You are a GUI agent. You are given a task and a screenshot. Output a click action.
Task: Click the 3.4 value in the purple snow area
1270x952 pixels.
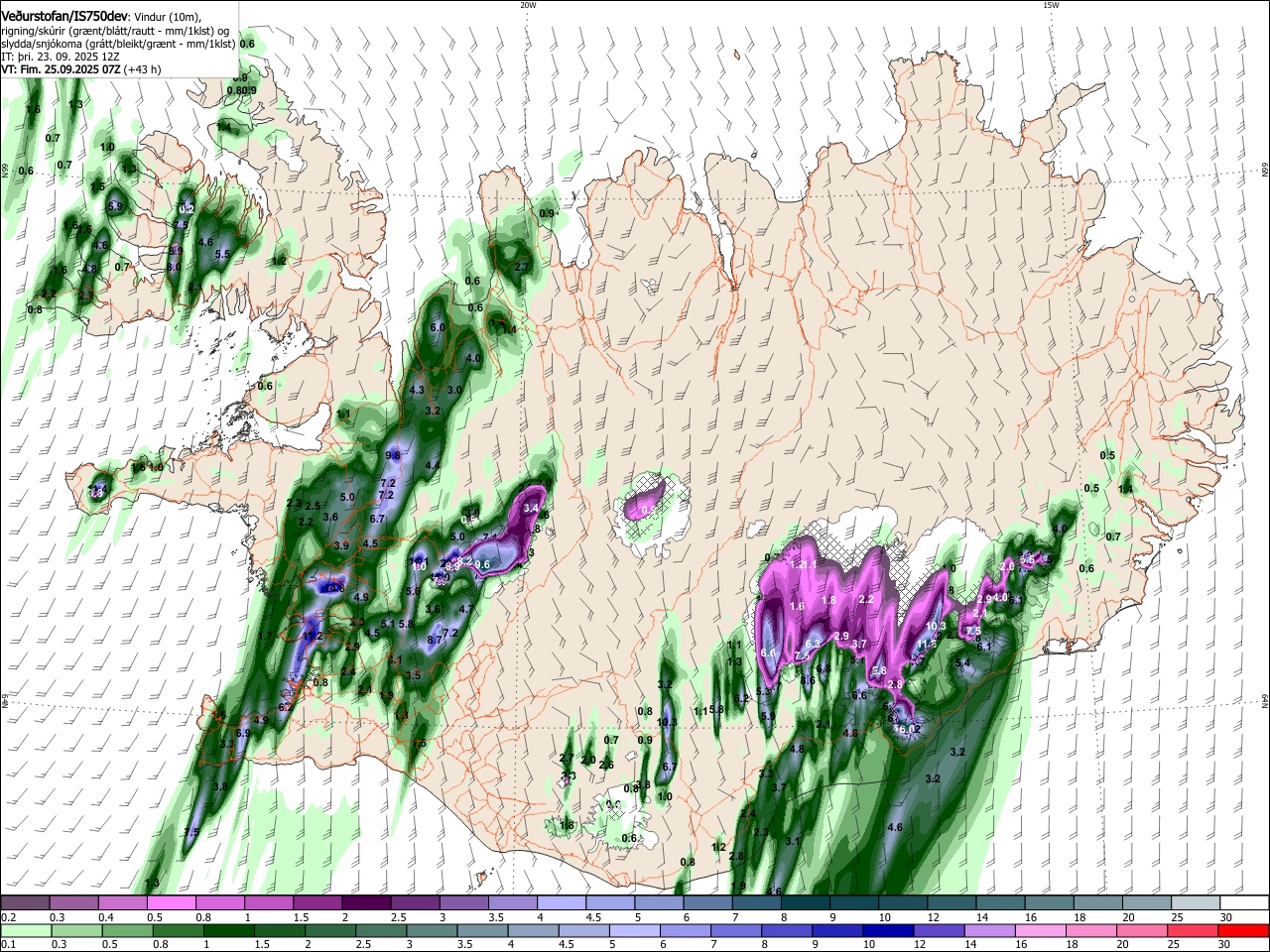tap(531, 508)
